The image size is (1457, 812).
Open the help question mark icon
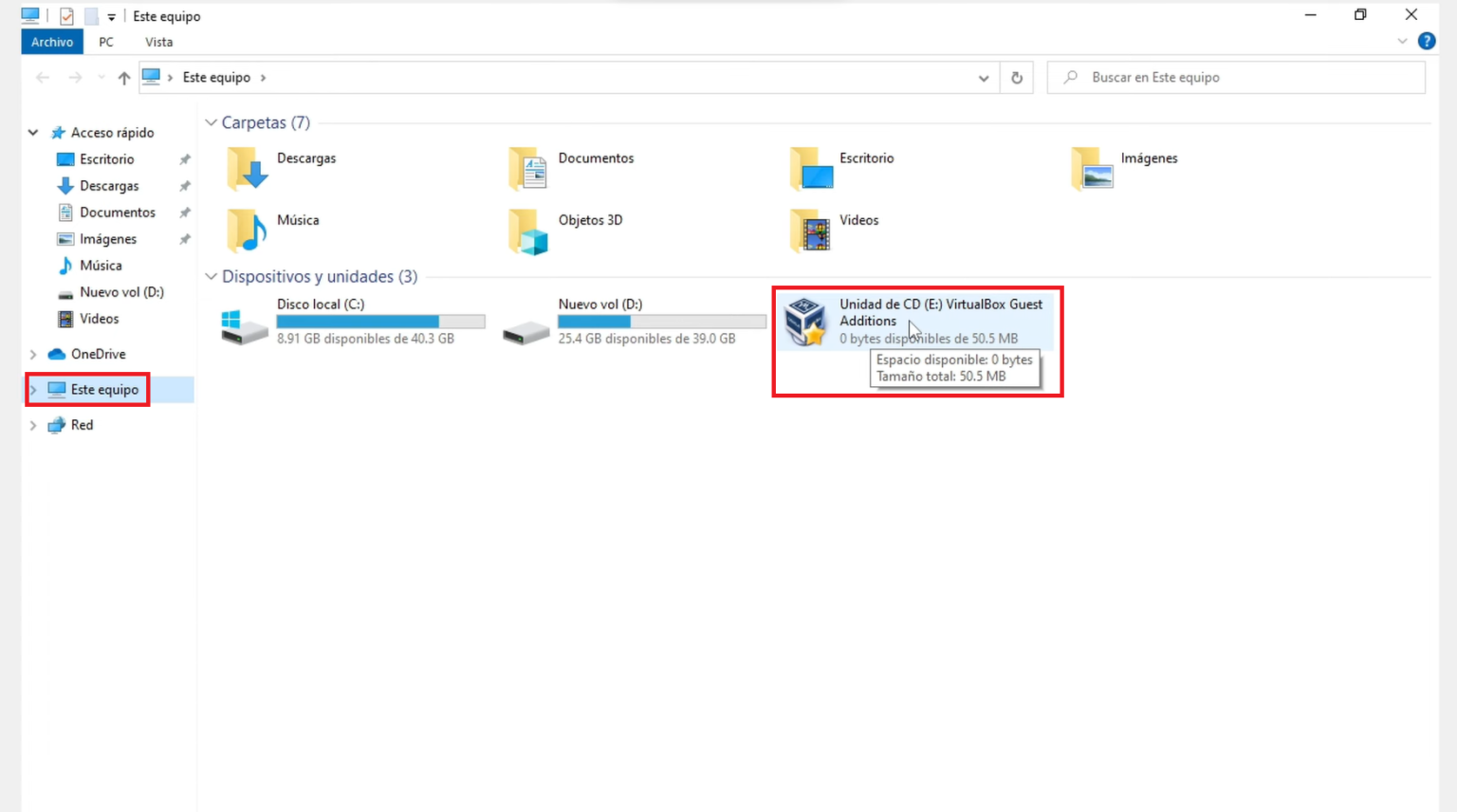pyautogui.click(x=1427, y=41)
